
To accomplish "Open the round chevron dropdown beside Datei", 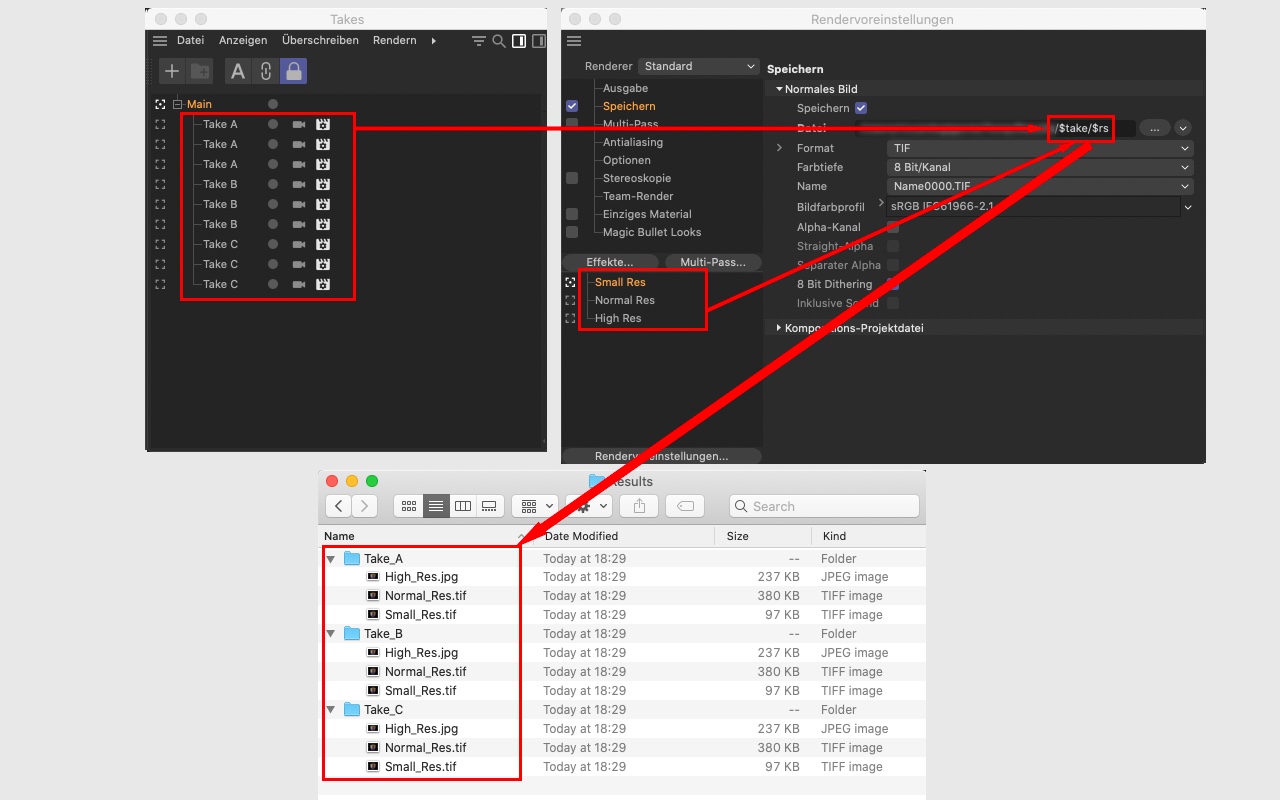I will (x=1183, y=128).
